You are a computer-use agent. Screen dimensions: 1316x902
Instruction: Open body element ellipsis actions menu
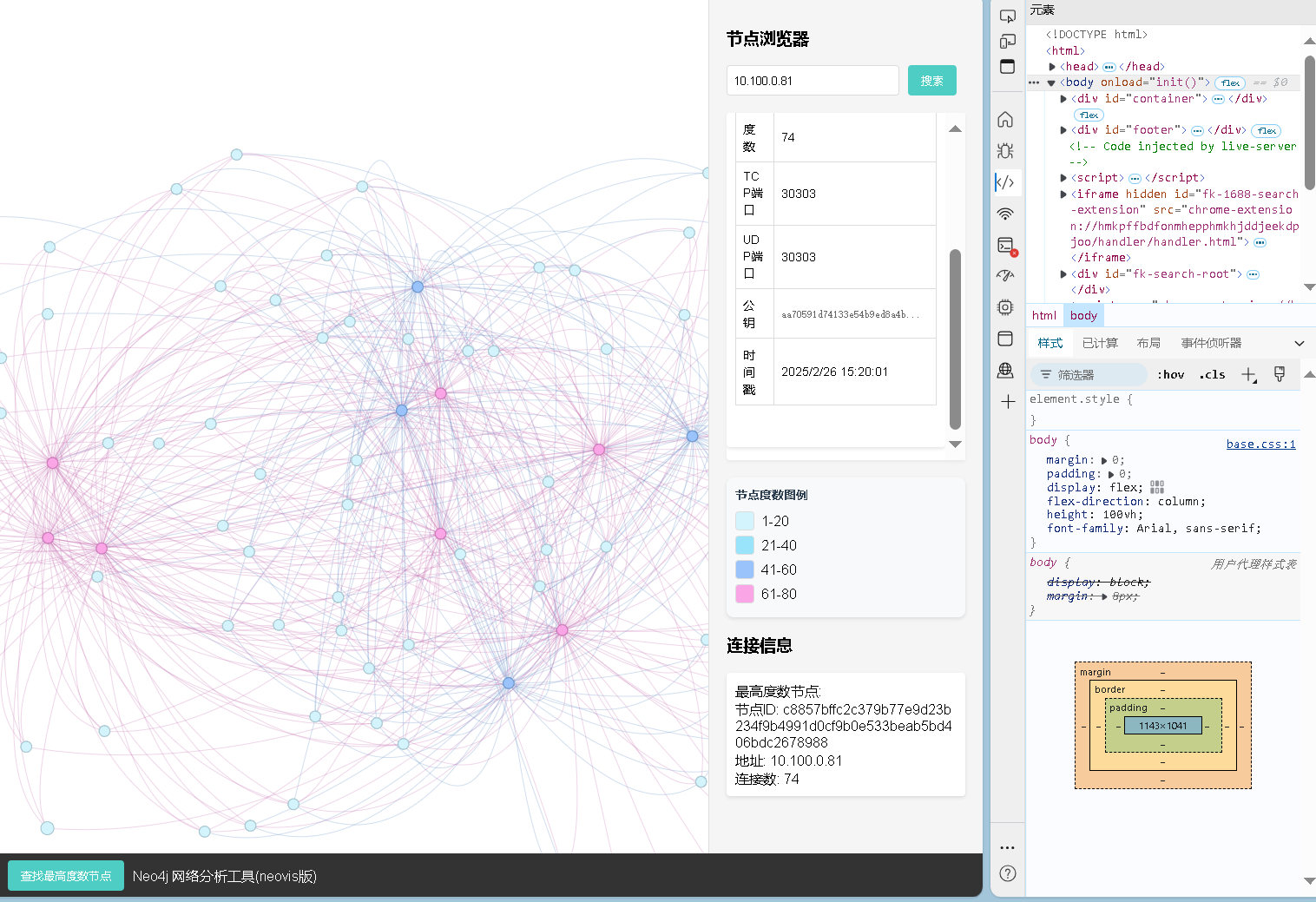point(1034,82)
